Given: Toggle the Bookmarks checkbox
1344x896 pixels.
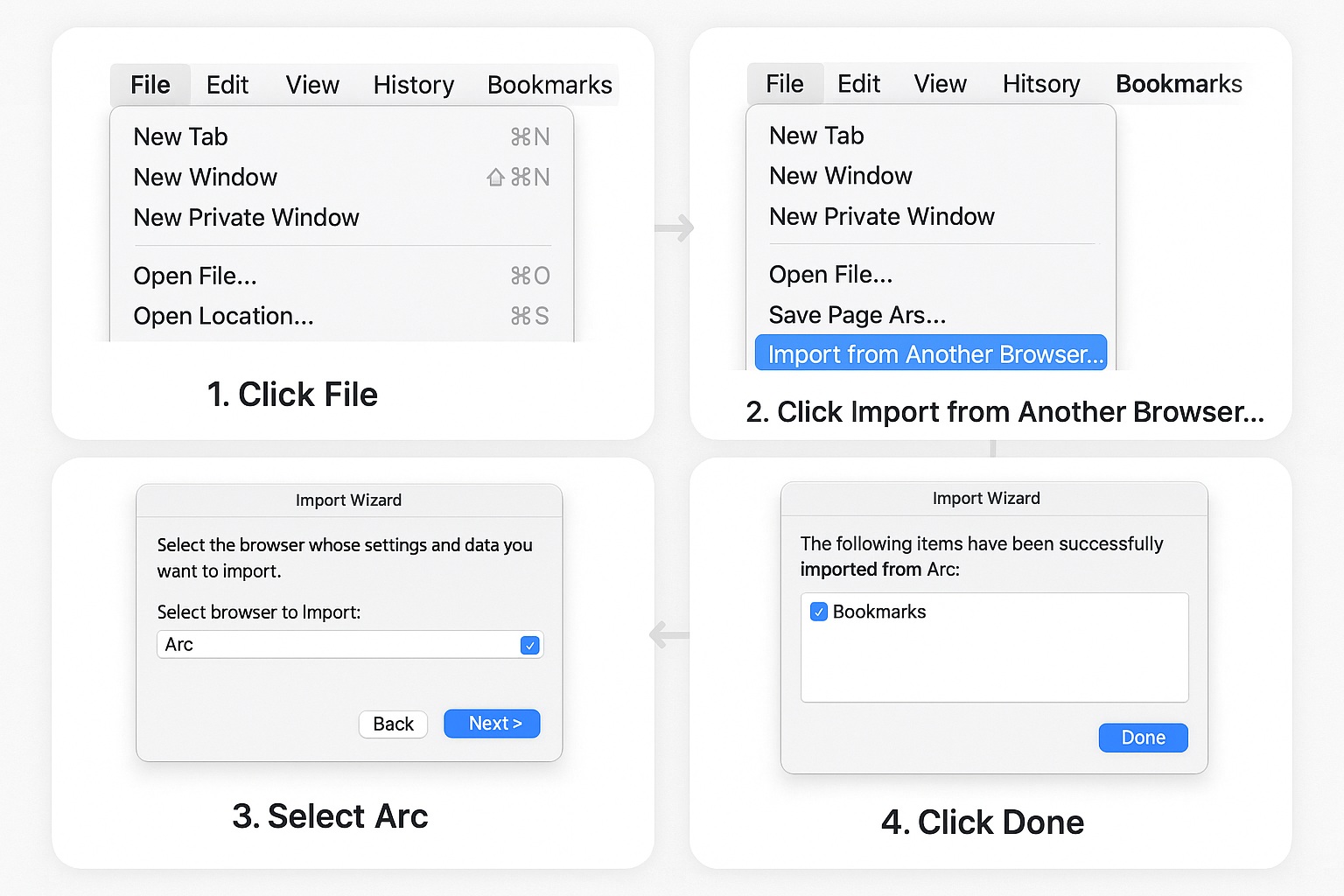Looking at the screenshot, I should point(819,612).
